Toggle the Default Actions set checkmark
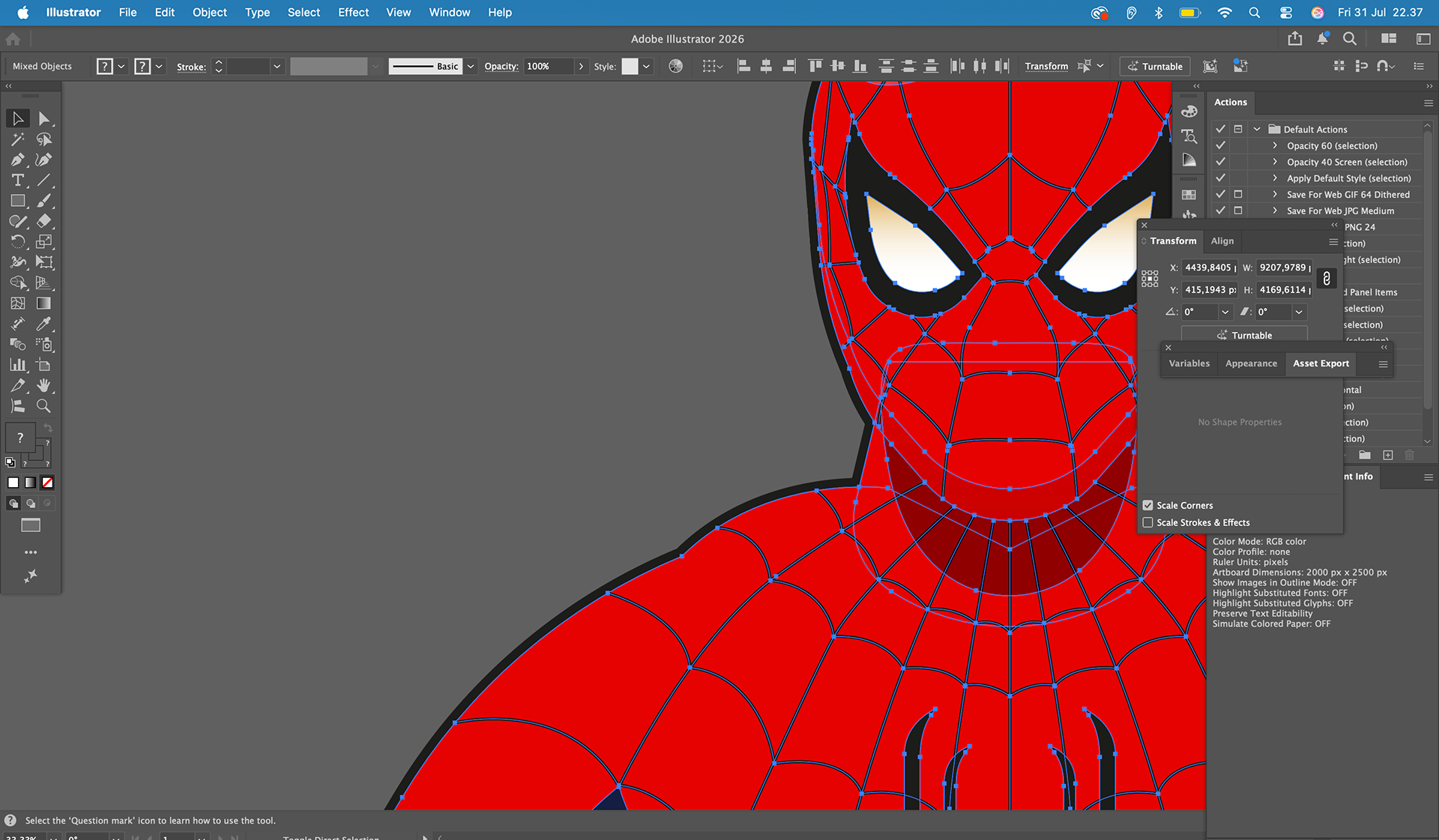This screenshot has width=1439, height=840. click(x=1220, y=129)
